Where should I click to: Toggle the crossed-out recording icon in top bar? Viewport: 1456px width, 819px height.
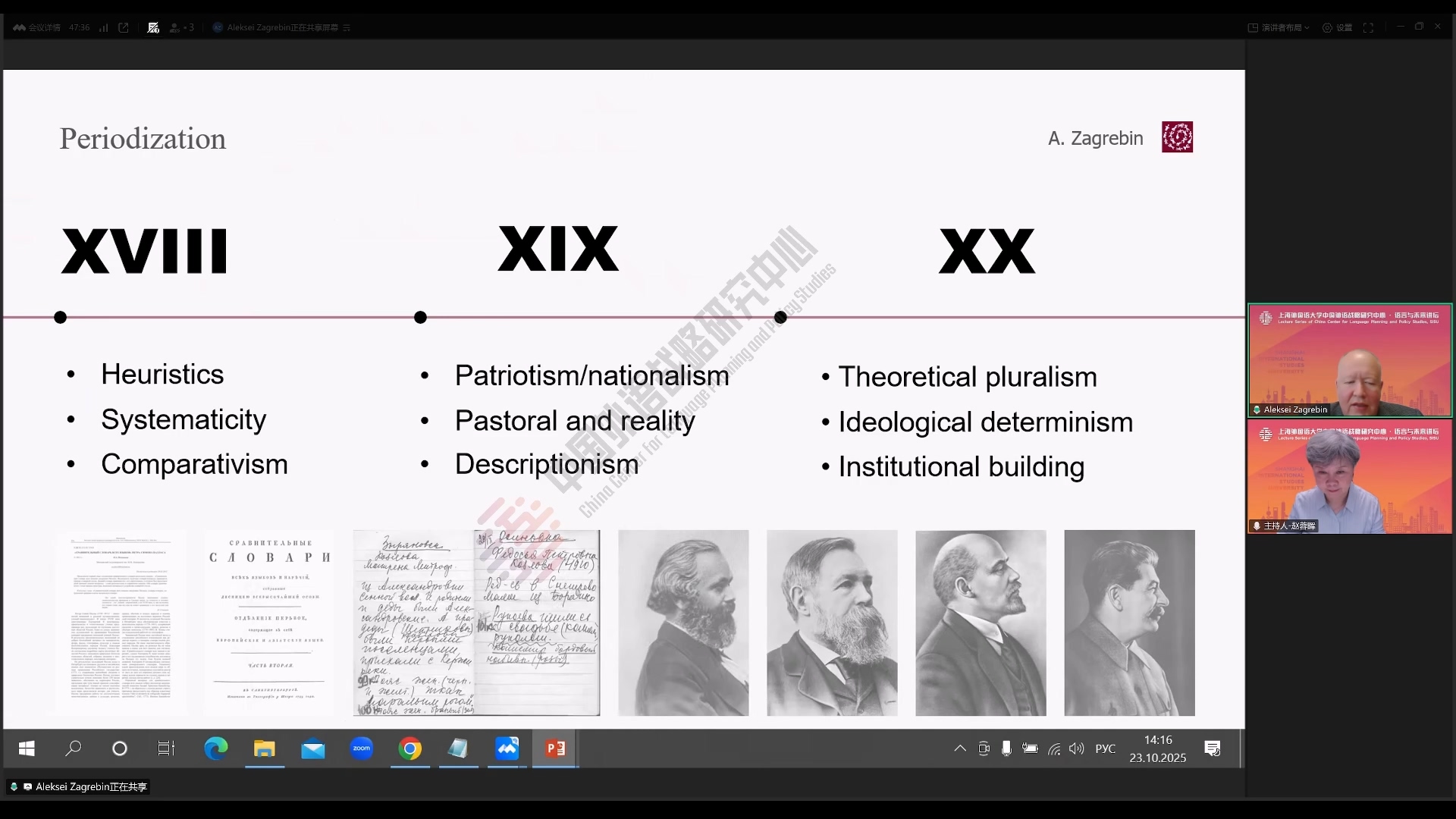pos(153,27)
